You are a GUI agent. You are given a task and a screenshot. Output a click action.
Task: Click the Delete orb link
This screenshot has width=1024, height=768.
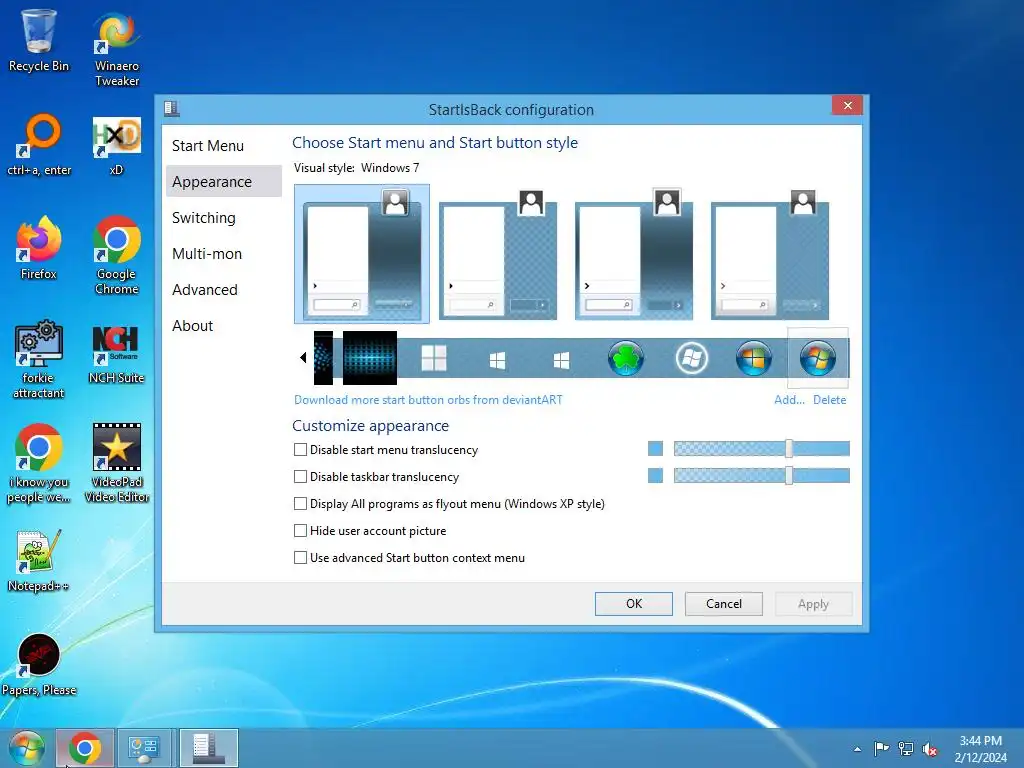pos(829,400)
